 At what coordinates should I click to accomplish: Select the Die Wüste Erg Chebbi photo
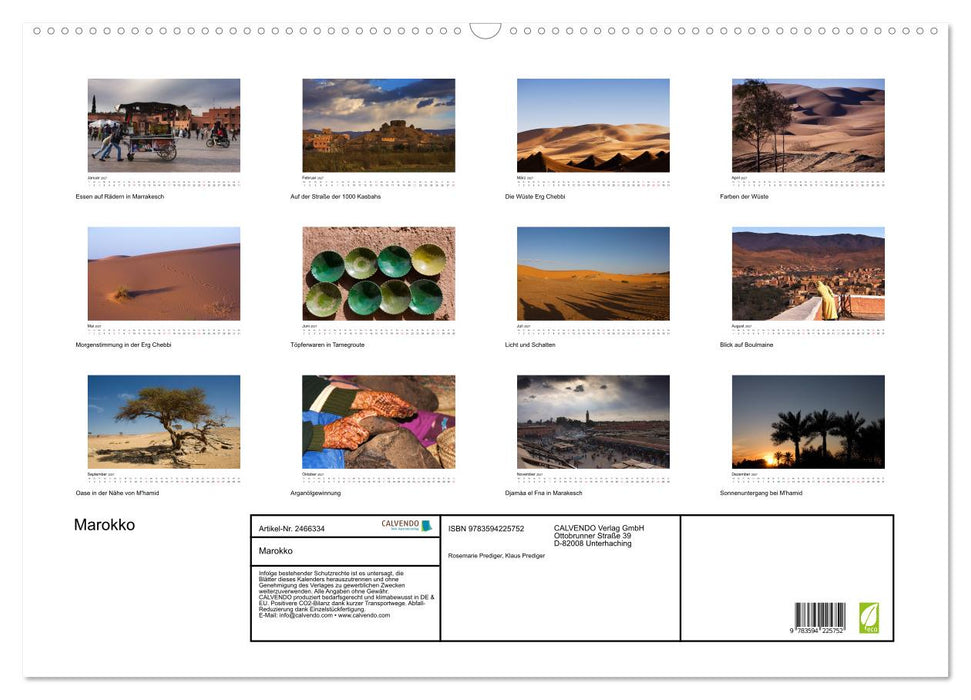[x=593, y=125]
